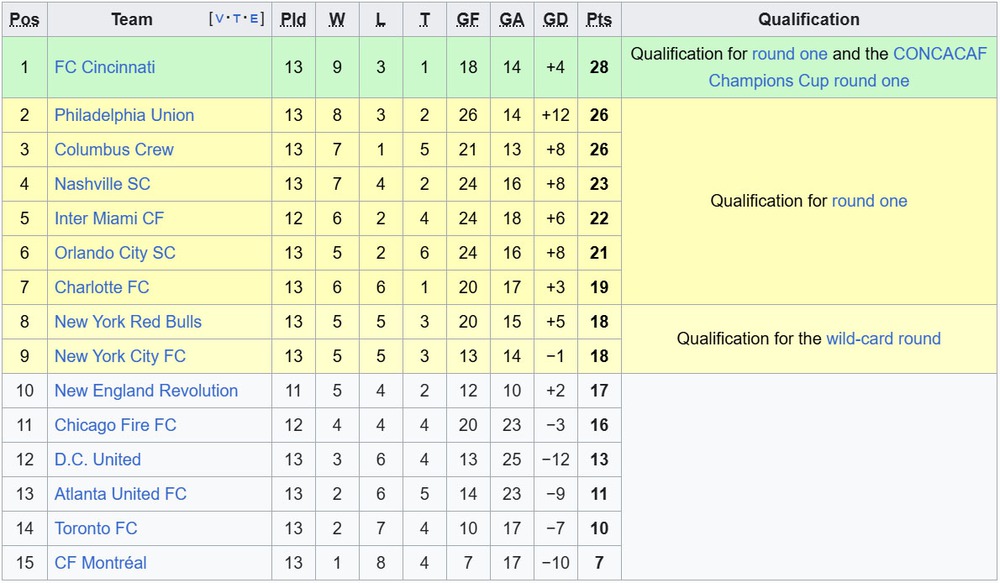The width and height of the screenshot is (1000, 583).
Task: Click the D.C. United link
Action: 97,460
